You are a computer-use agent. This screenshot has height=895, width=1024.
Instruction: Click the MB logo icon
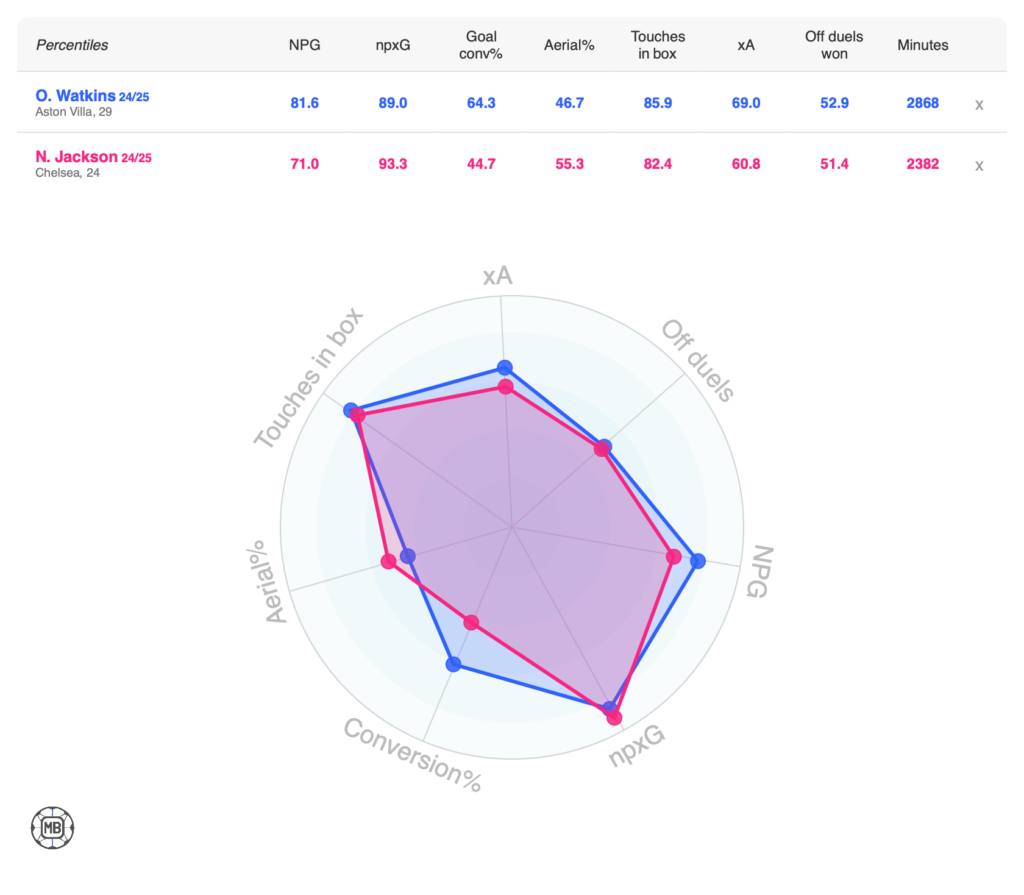pos(53,828)
